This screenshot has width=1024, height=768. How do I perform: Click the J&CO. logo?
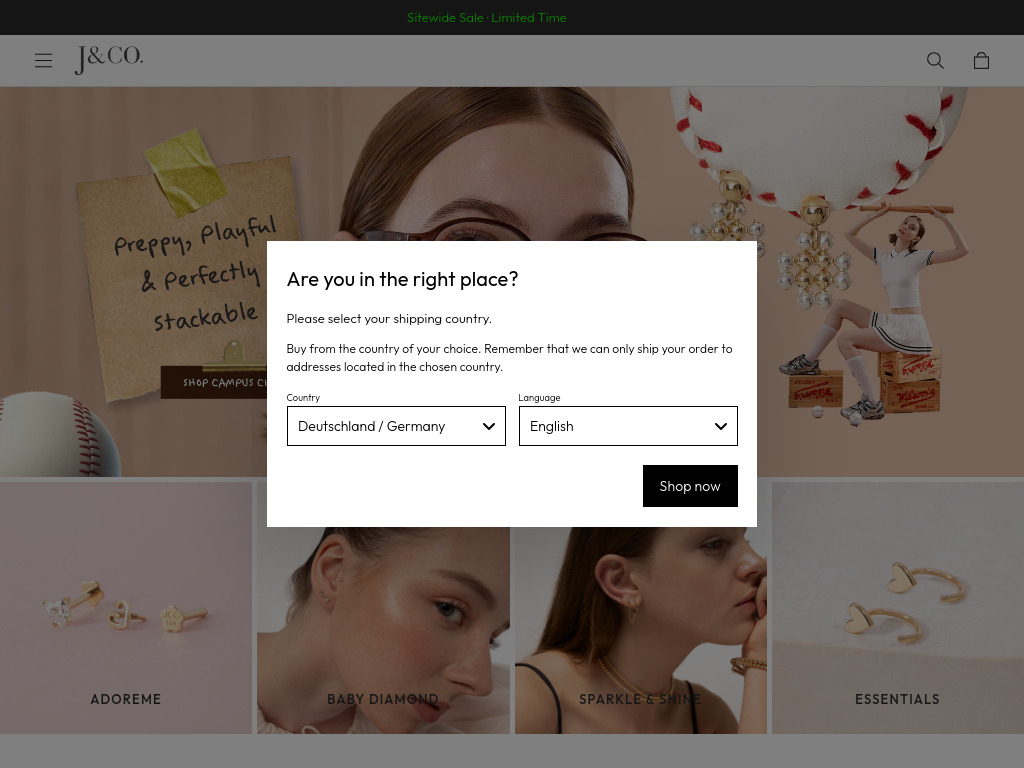click(x=109, y=60)
